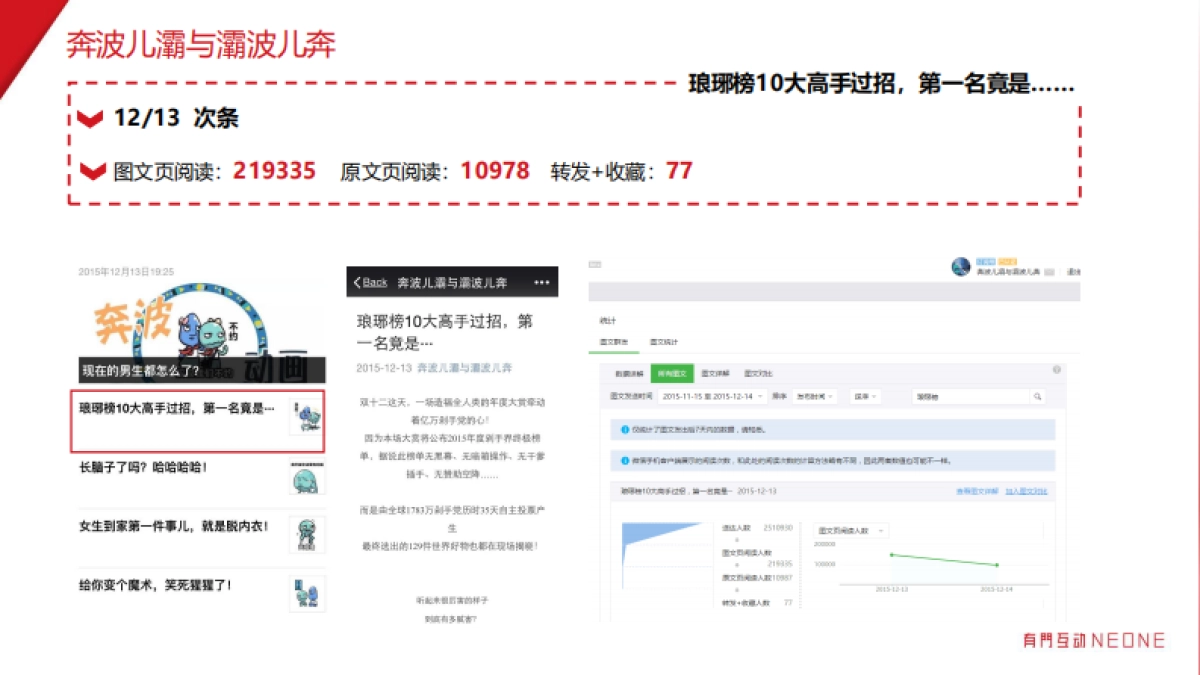
Task: Open the second filter dropdown next to 排序
Action: coord(865,397)
